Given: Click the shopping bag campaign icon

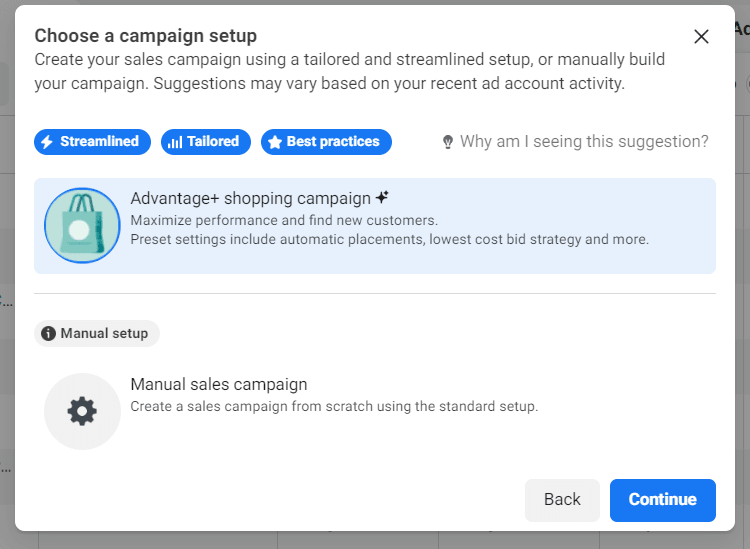Looking at the screenshot, I should [x=82, y=225].
